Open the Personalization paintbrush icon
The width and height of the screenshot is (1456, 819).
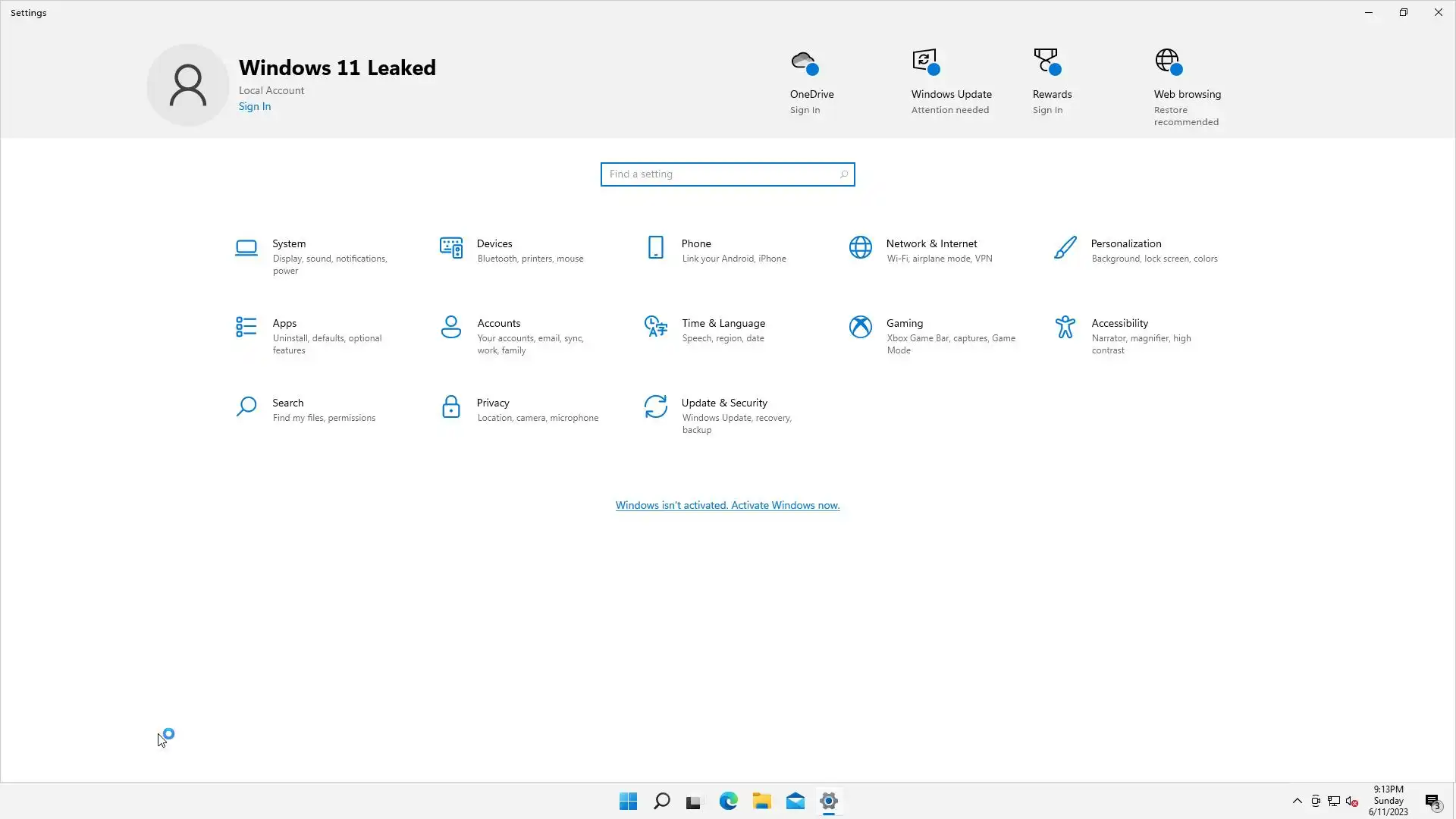(x=1065, y=248)
